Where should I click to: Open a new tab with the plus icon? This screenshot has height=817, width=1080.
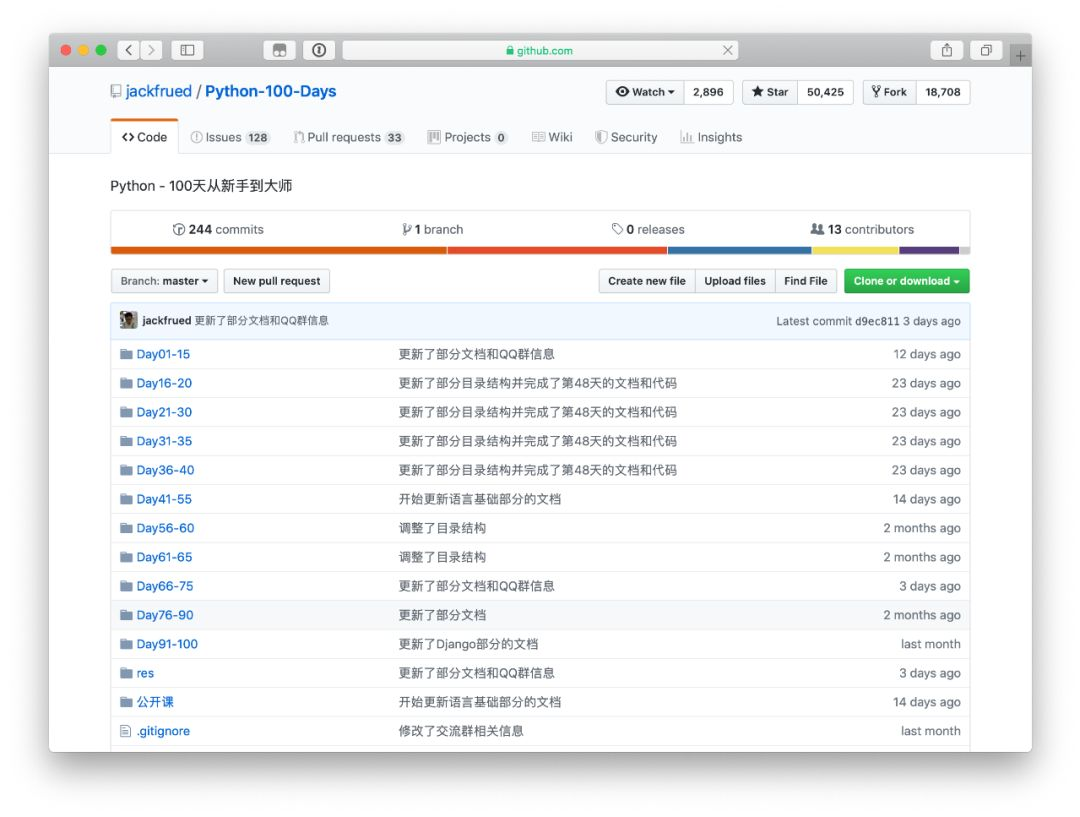(x=1020, y=55)
